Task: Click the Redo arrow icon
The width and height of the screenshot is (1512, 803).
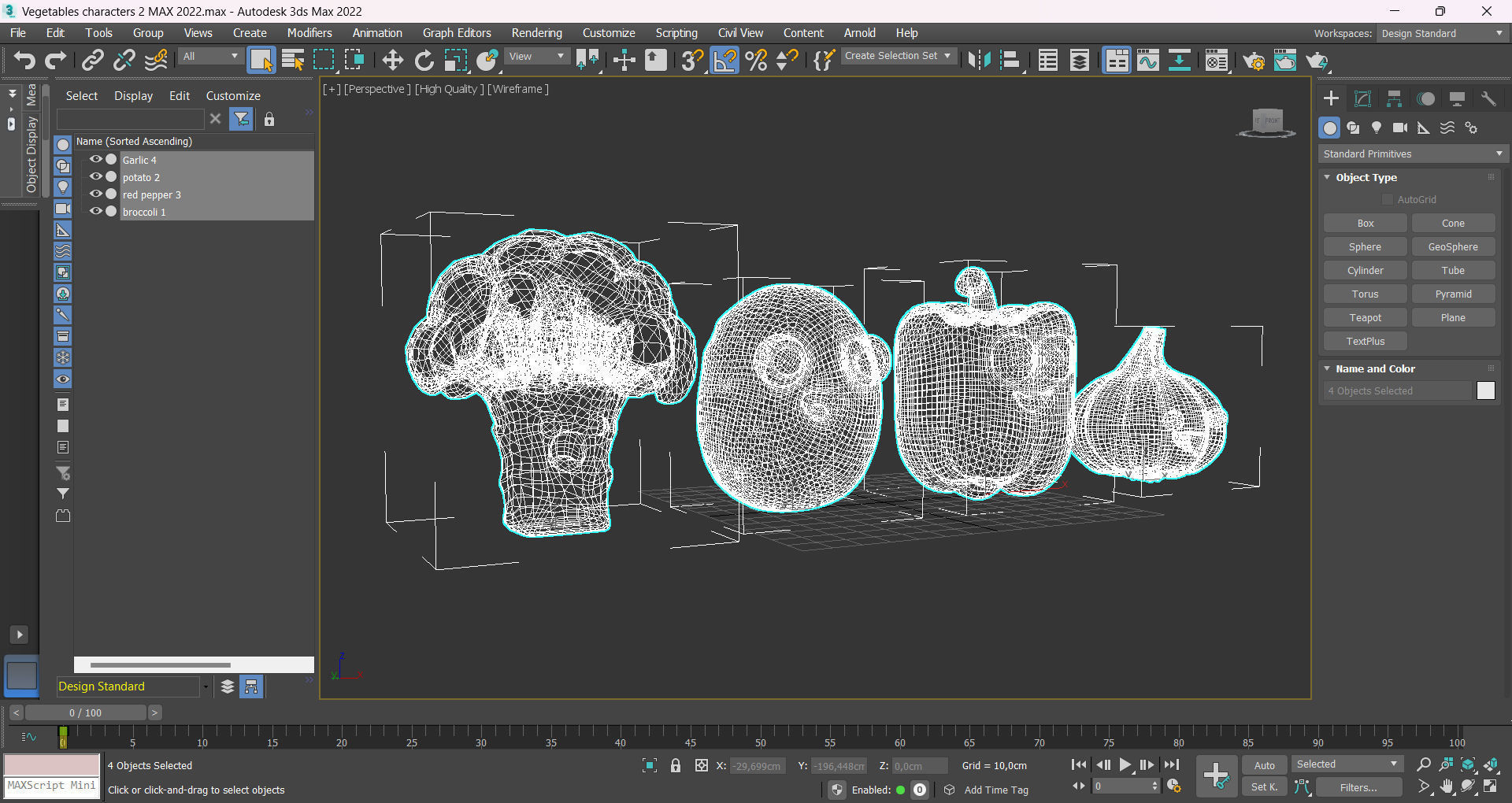Action: pyautogui.click(x=55, y=61)
